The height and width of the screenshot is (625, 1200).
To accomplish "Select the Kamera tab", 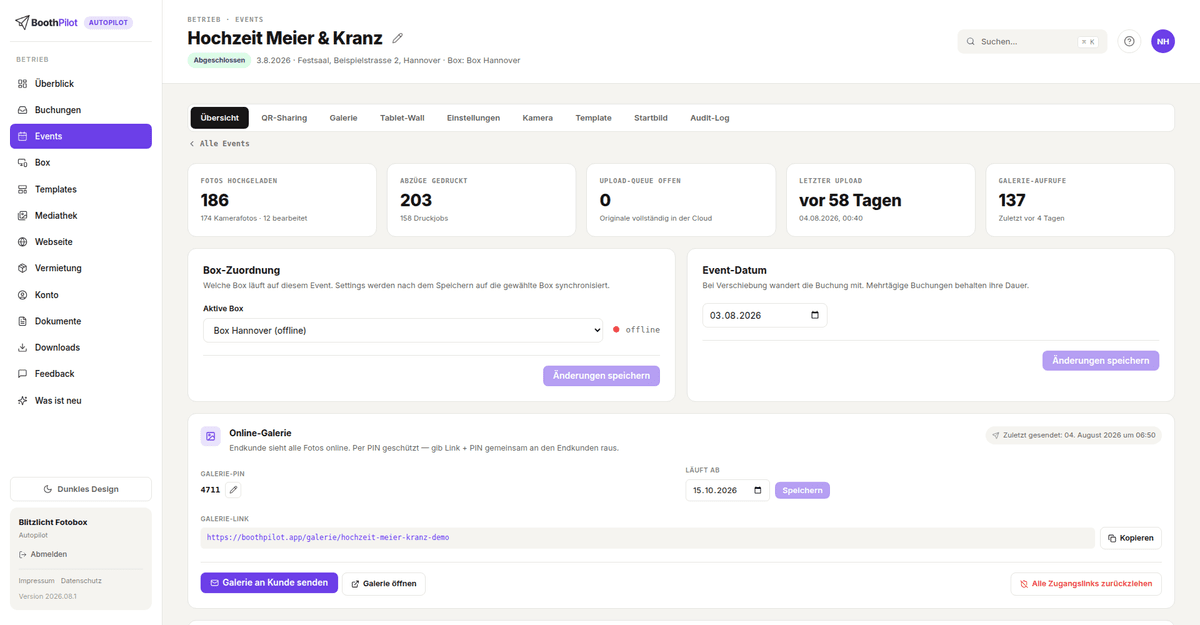I will point(537,118).
